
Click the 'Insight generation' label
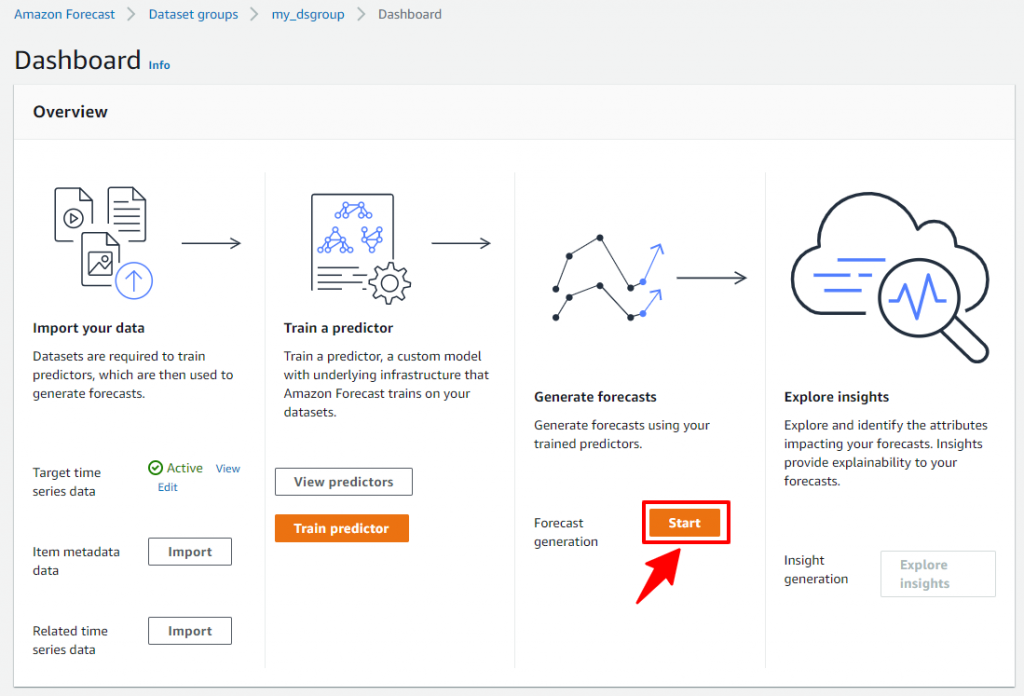click(x=816, y=569)
